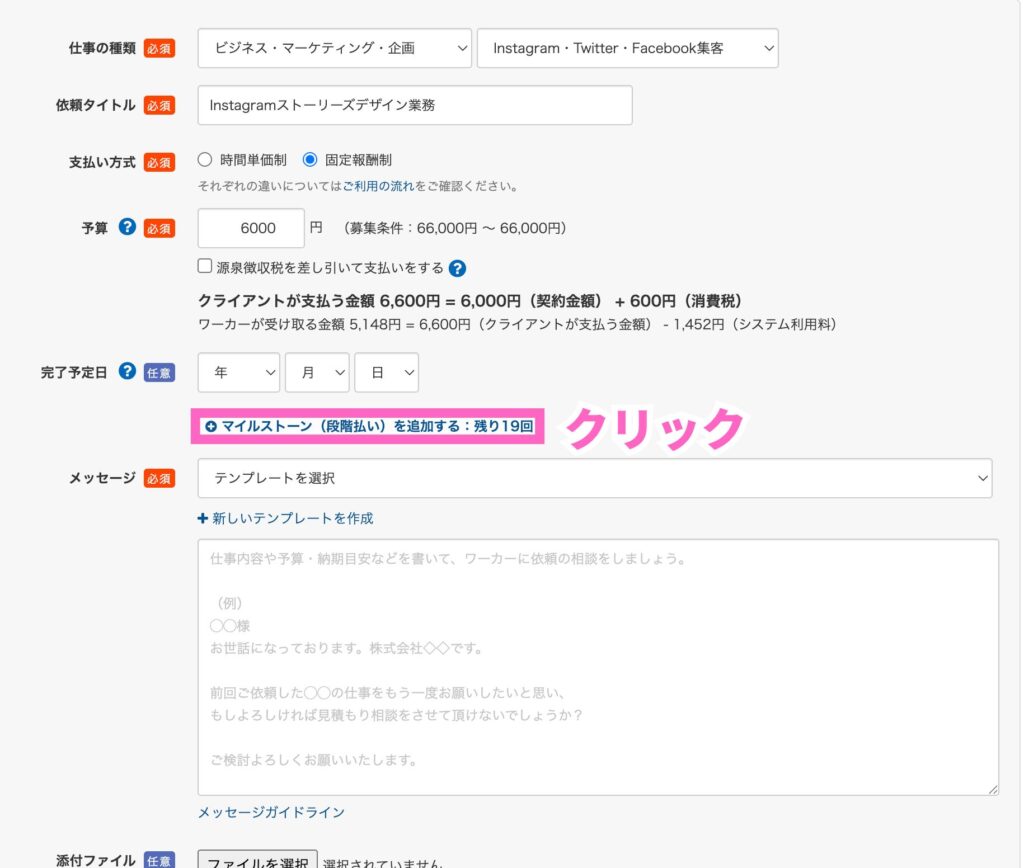Open Instagram・Twitter・Facebook集客 subcategory dropdown
Image resolution: width=1024 pixels, height=868 pixels.
[x=627, y=48]
